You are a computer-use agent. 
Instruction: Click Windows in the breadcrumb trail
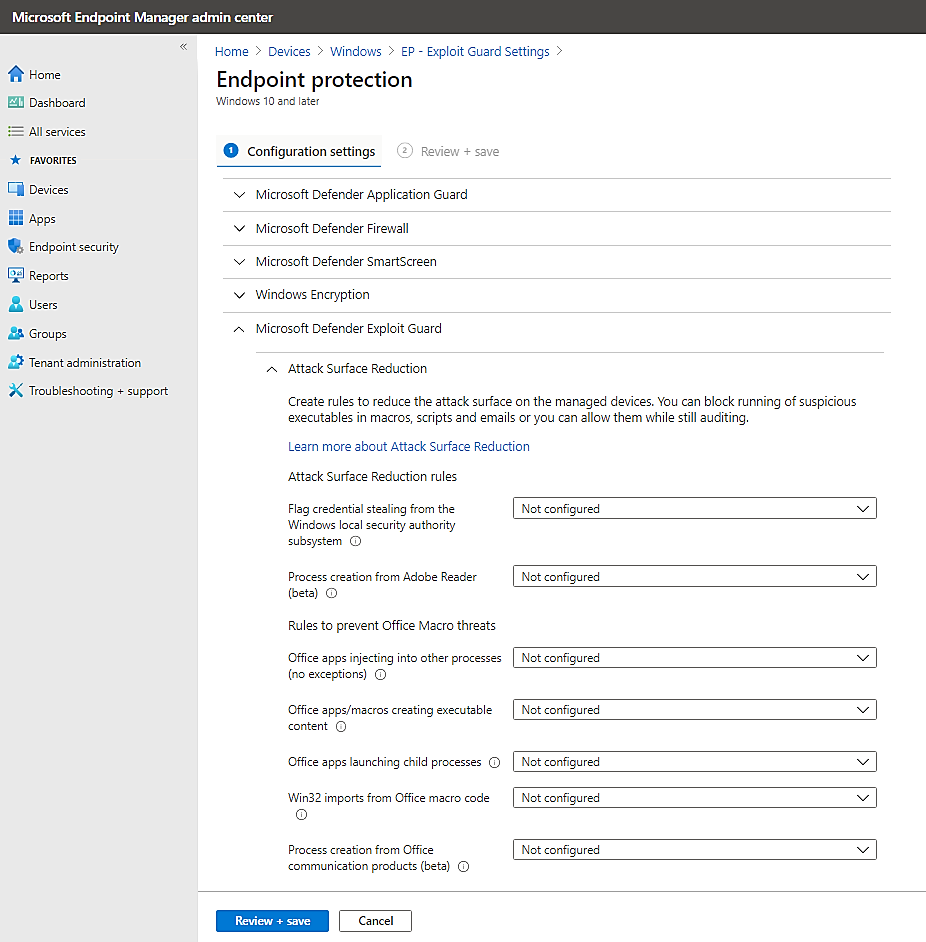click(x=355, y=51)
